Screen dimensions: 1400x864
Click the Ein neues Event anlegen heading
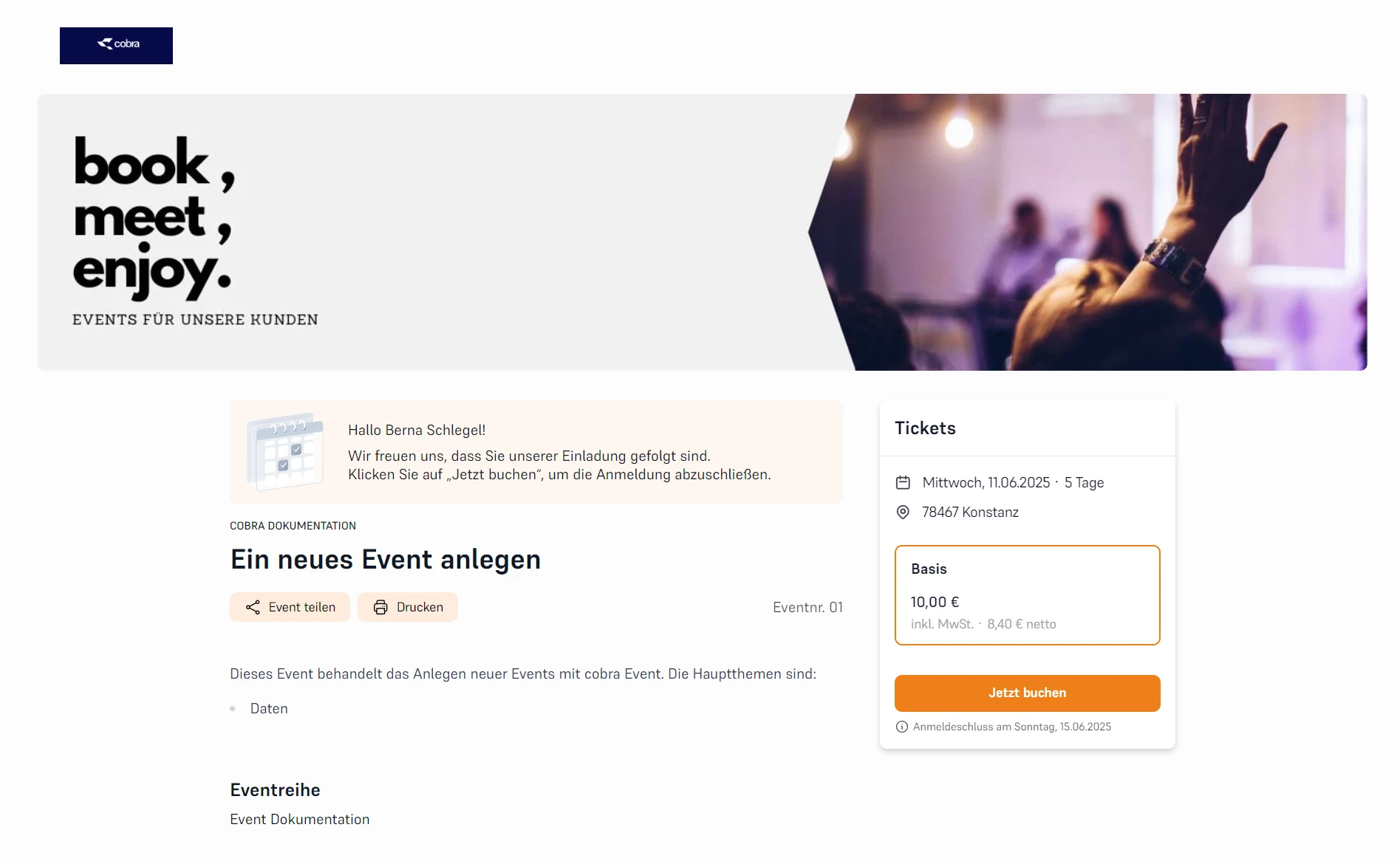point(385,560)
